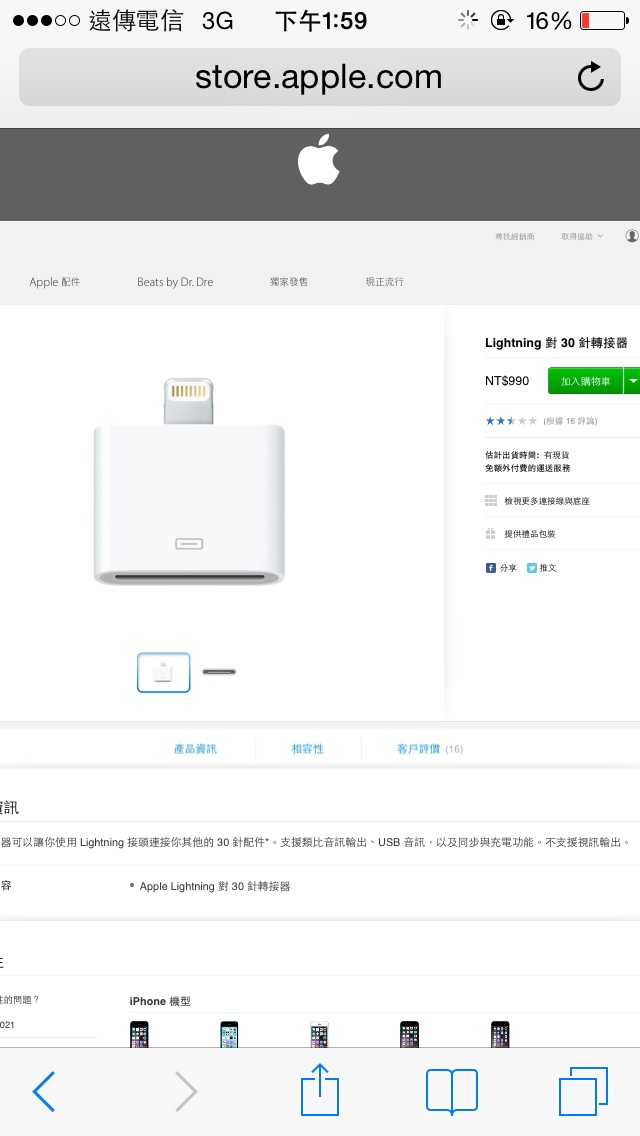The height and width of the screenshot is (1136, 640).
Task: Select the bottom-view adapter thumbnail
Action: (219, 672)
